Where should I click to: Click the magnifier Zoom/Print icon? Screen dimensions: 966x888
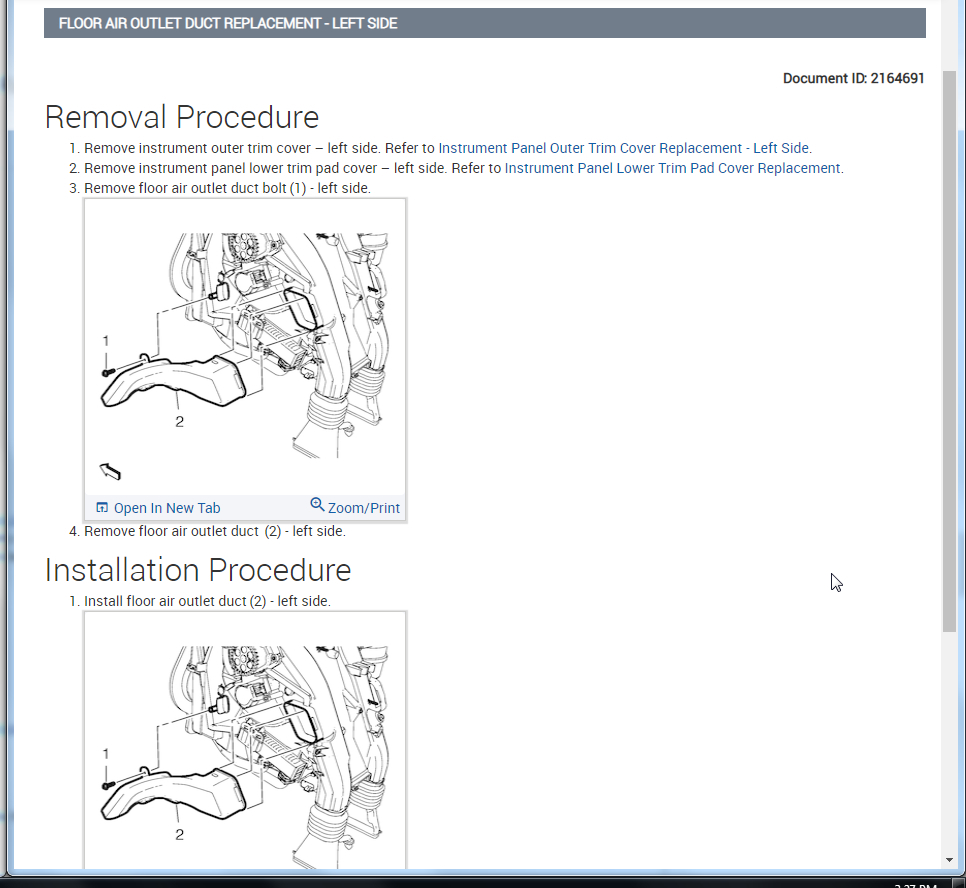[317, 505]
